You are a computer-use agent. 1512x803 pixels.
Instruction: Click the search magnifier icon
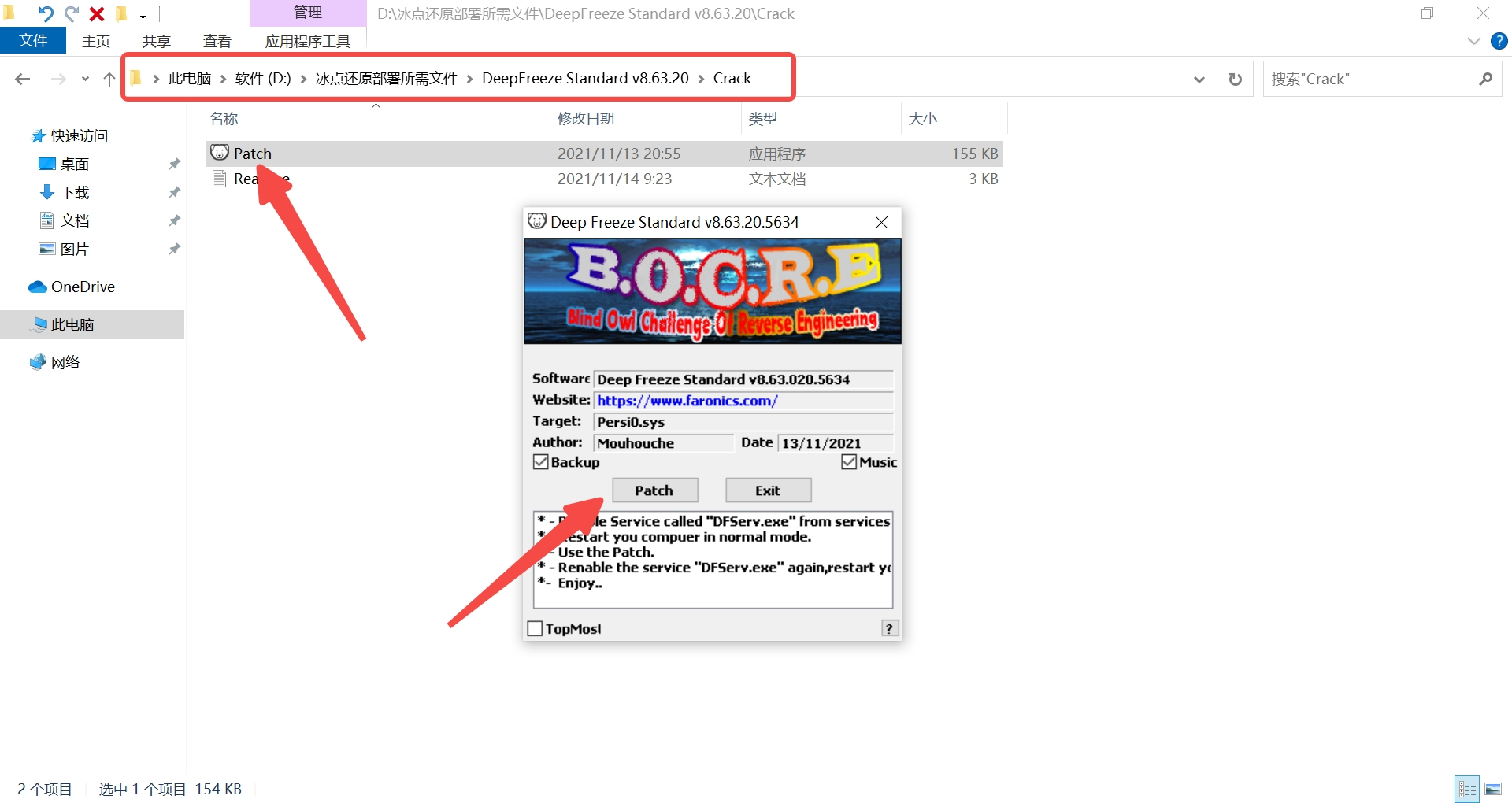click(1485, 79)
